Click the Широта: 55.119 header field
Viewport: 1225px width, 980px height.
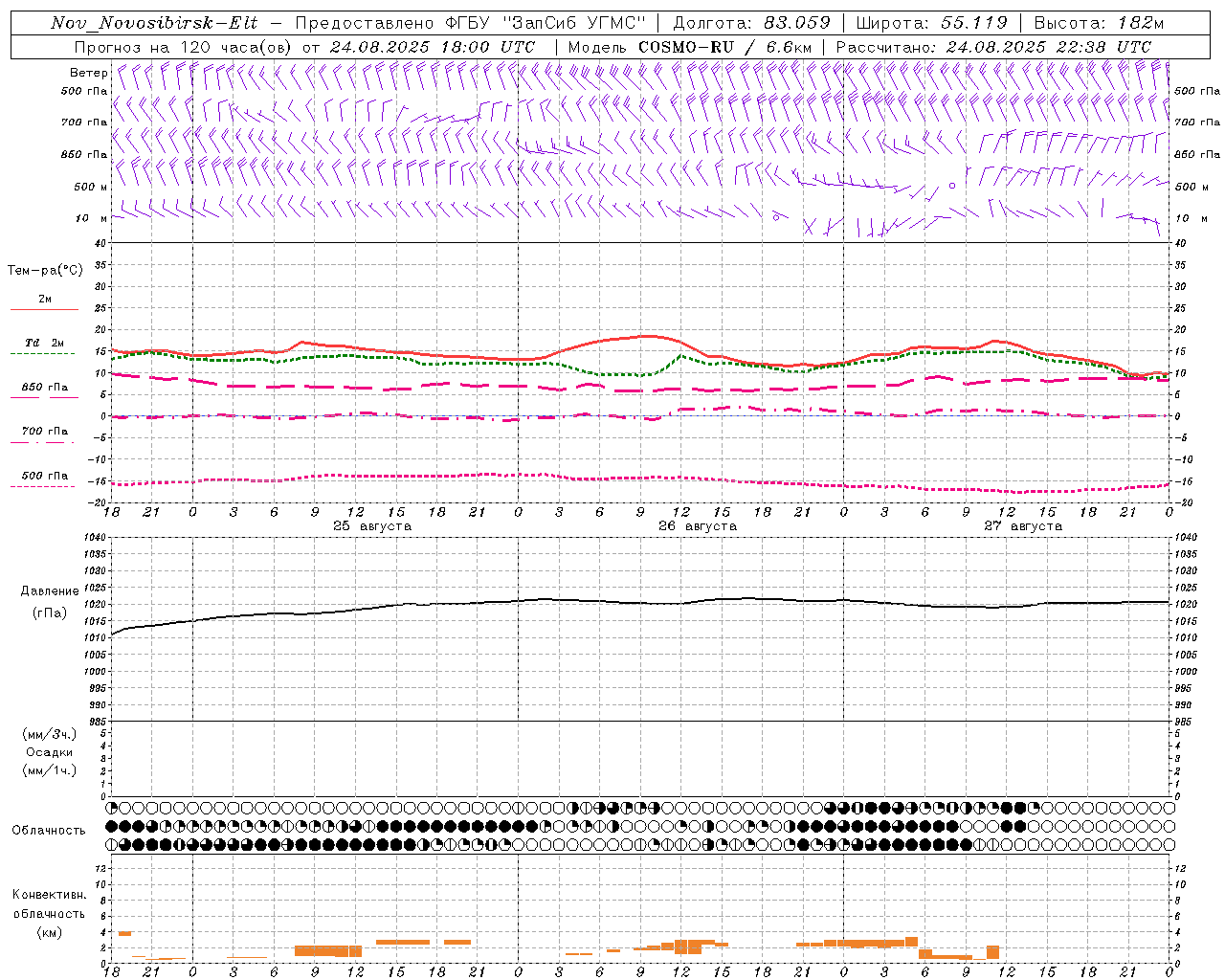pyautogui.click(x=932, y=23)
